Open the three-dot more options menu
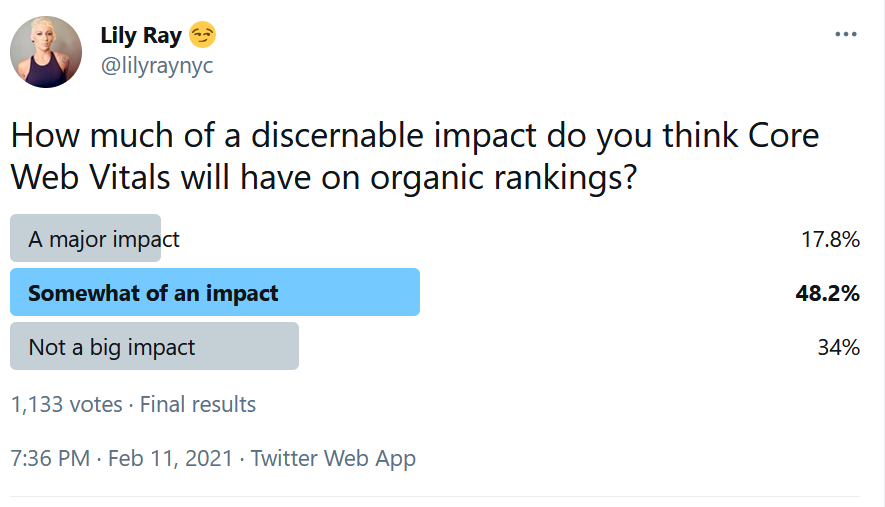Image resolution: width=885 pixels, height=507 pixels. (x=845, y=34)
